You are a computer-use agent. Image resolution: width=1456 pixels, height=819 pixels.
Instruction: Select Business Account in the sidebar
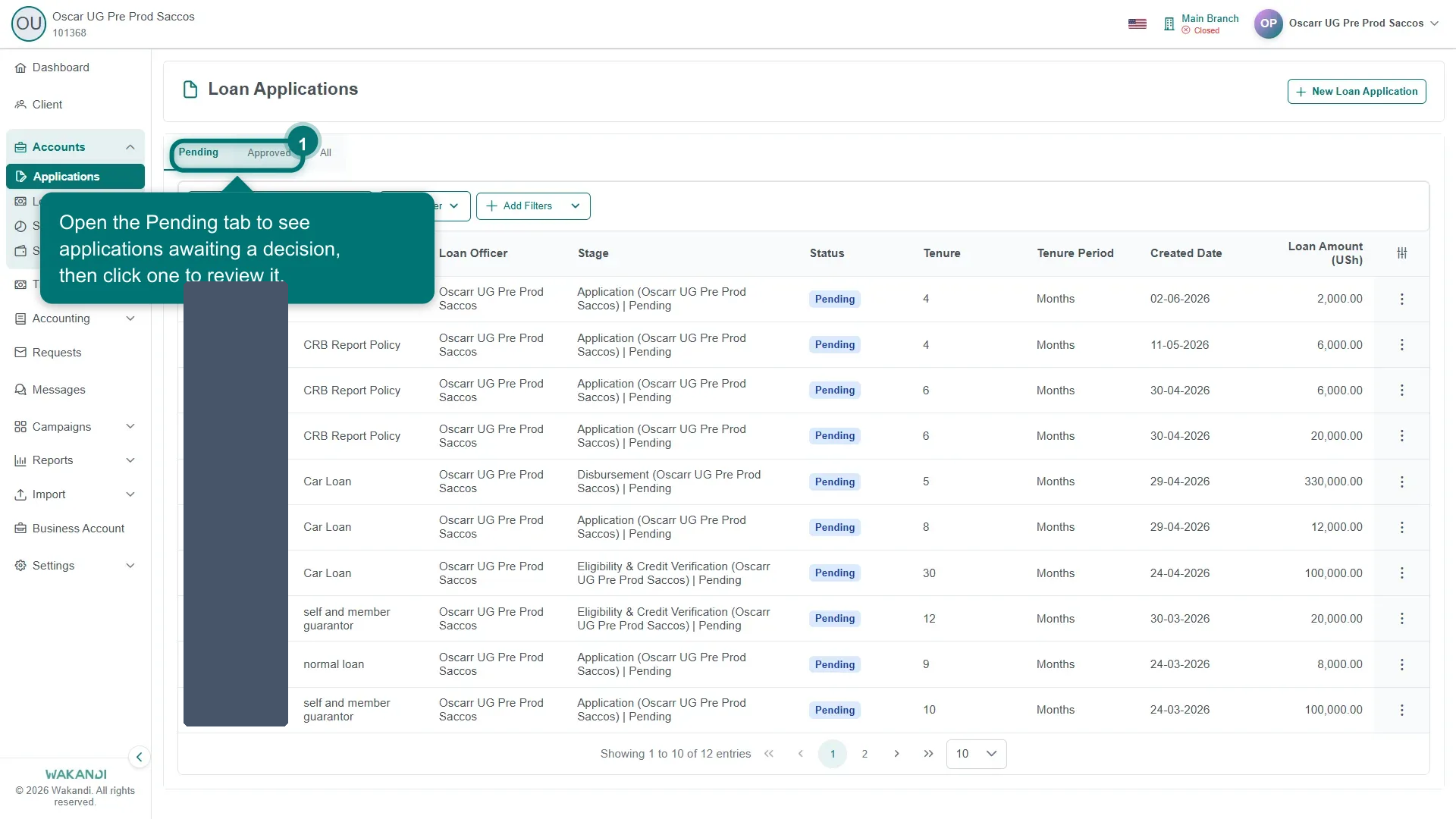pyautogui.click(x=78, y=529)
